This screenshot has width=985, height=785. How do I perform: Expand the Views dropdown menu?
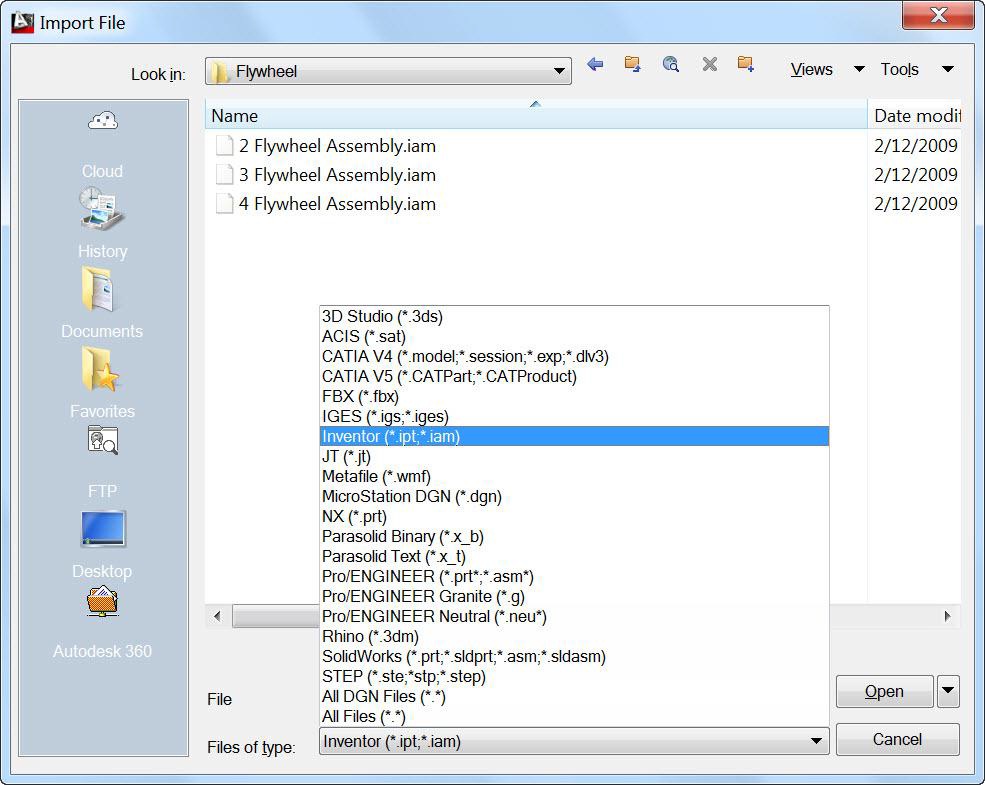[x=858, y=69]
